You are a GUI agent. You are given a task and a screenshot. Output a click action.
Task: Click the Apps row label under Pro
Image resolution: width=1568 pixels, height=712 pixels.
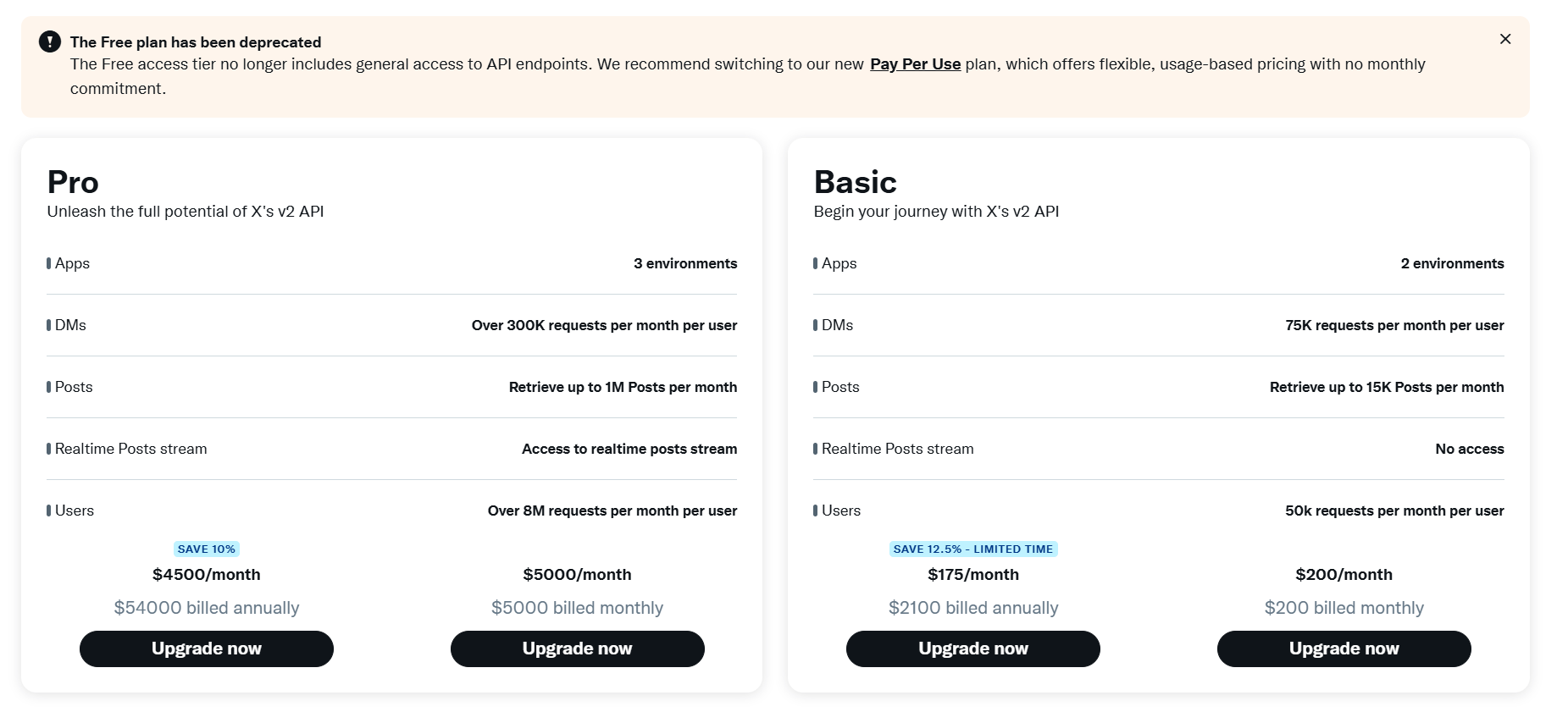72,263
